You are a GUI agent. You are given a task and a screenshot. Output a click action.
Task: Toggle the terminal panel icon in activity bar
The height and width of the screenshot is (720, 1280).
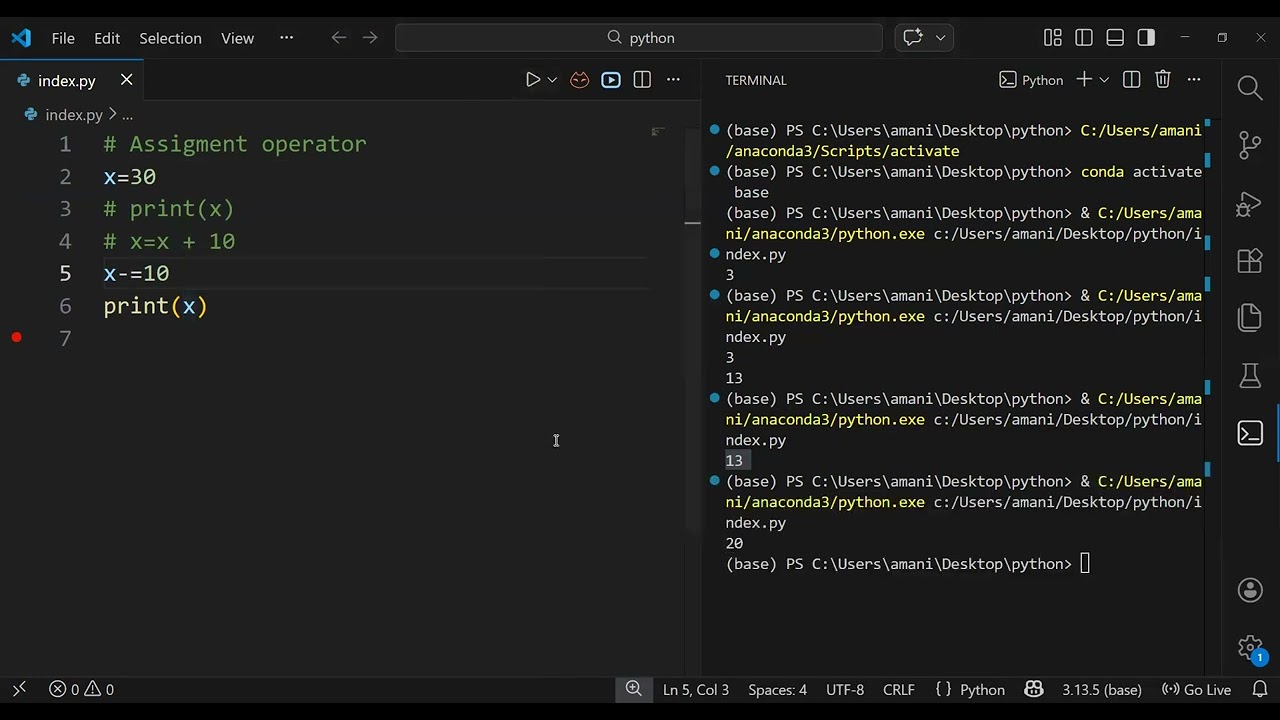point(1250,433)
